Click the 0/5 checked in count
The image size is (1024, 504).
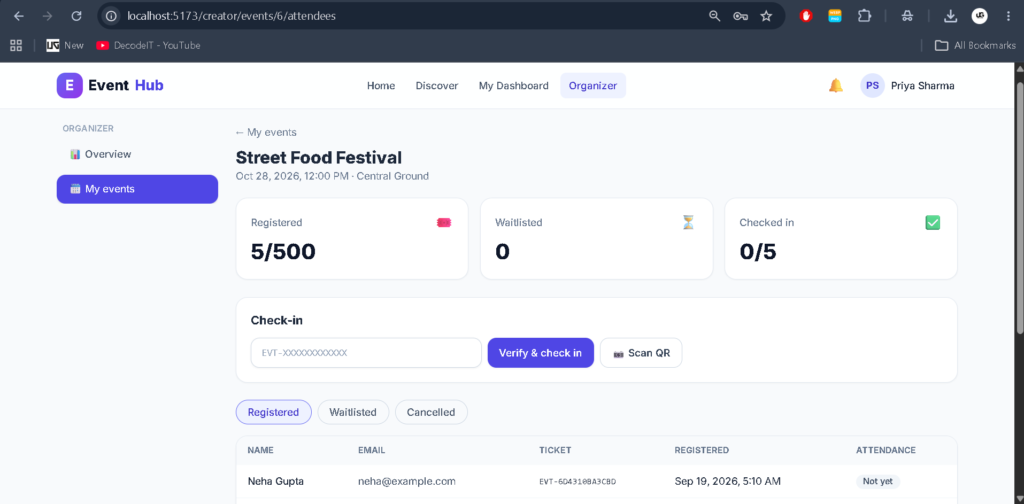pyautogui.click(x=758, y=251)
